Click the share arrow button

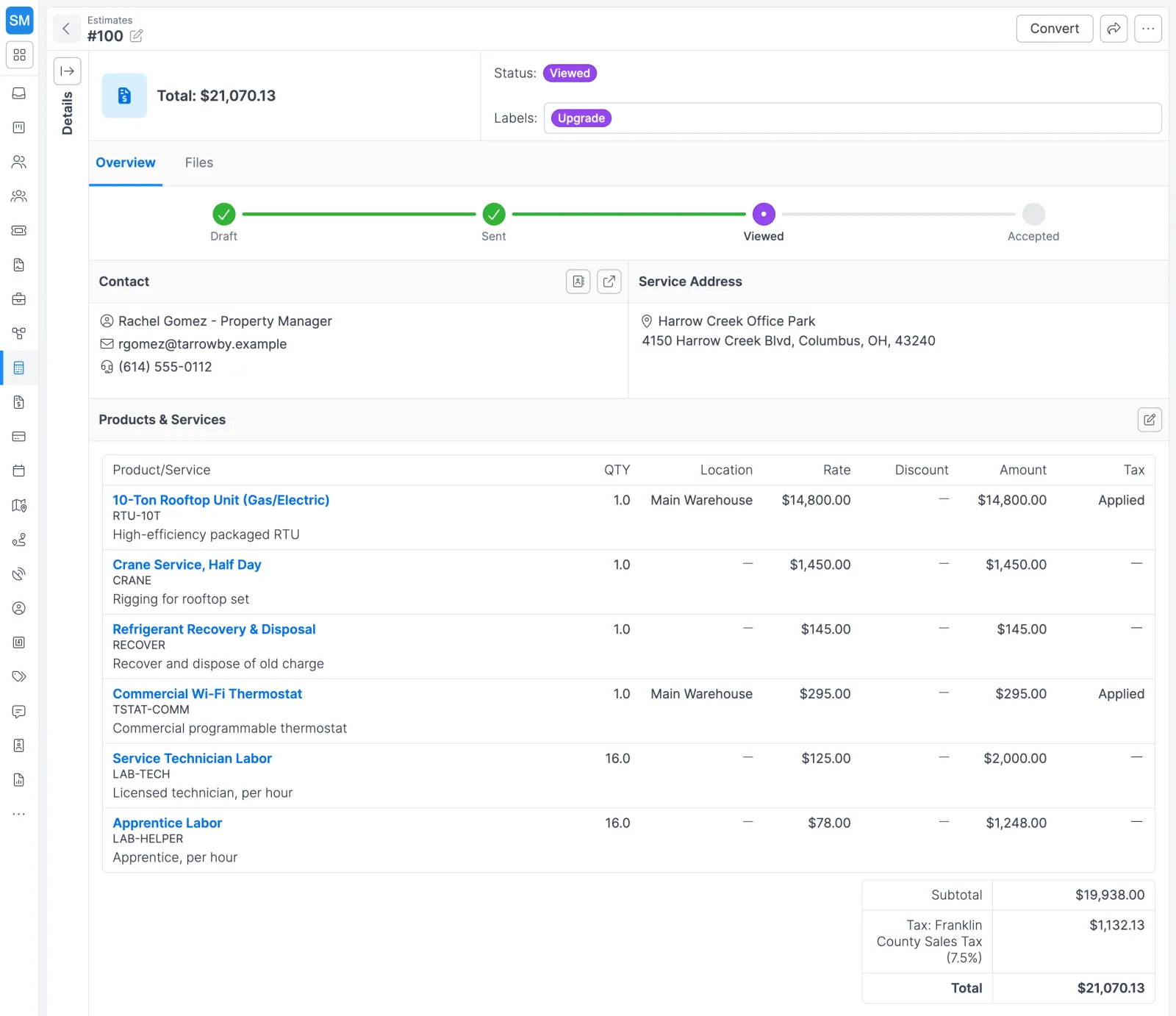pyautogui.click(x=1114, y=29)
